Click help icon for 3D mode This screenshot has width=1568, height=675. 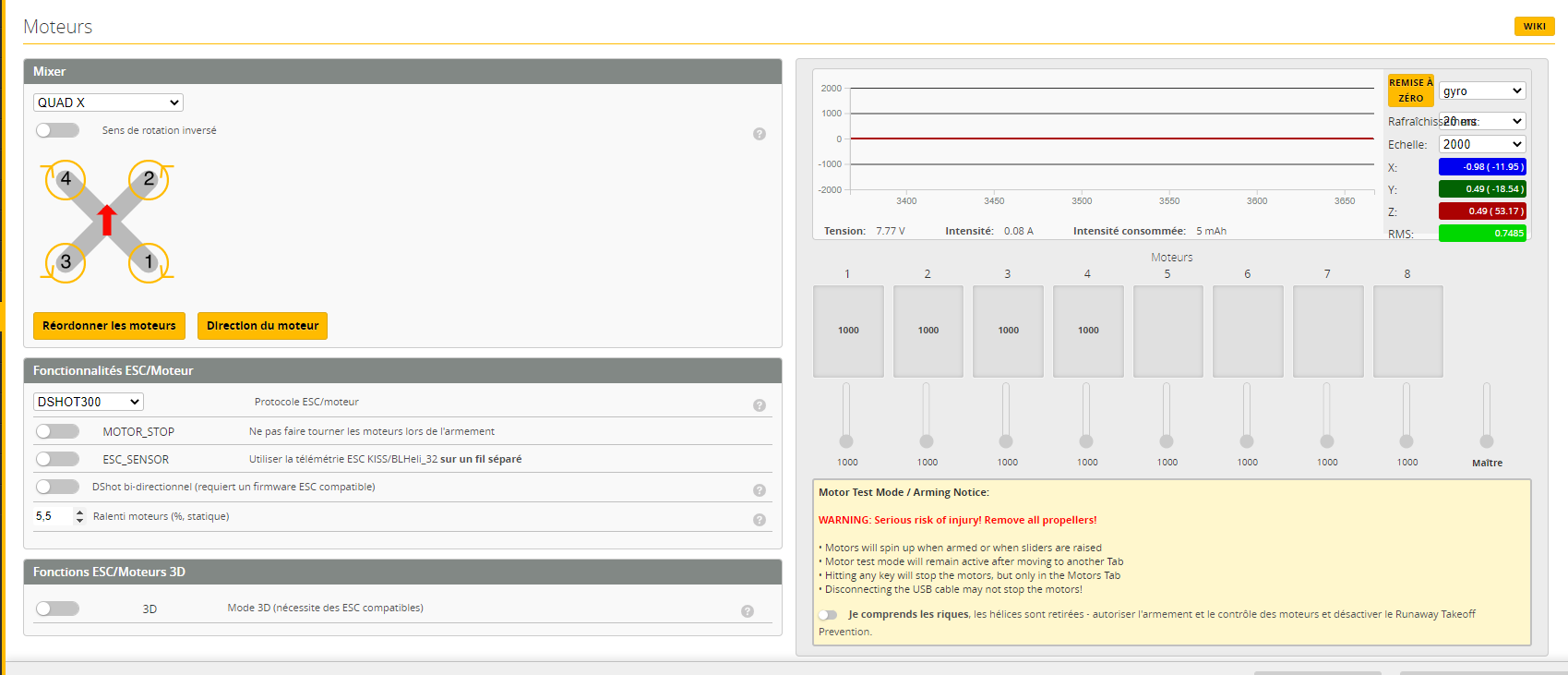tap(747, 611)
